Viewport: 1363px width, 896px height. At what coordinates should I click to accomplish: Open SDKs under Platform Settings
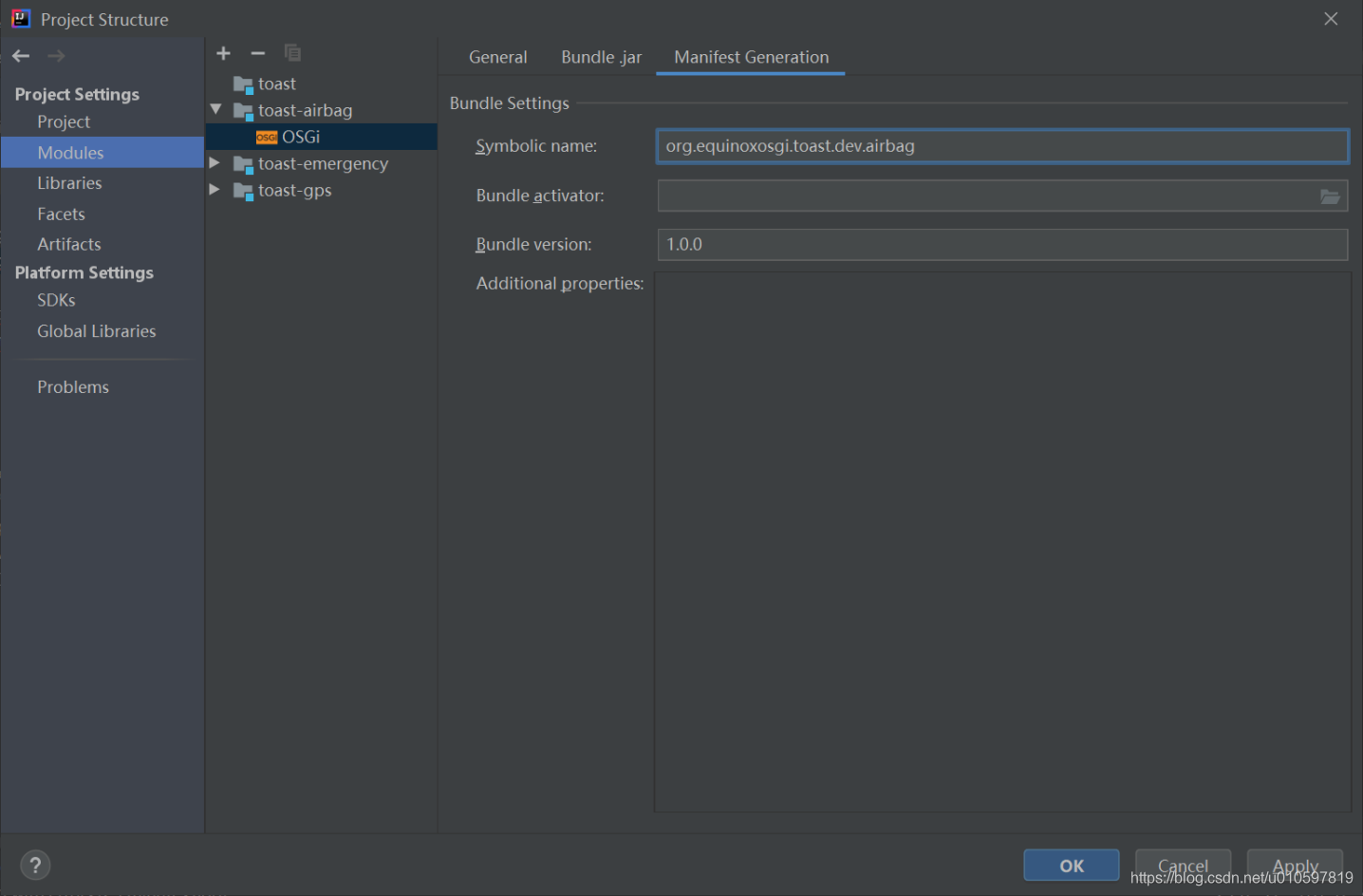(56, 300)
